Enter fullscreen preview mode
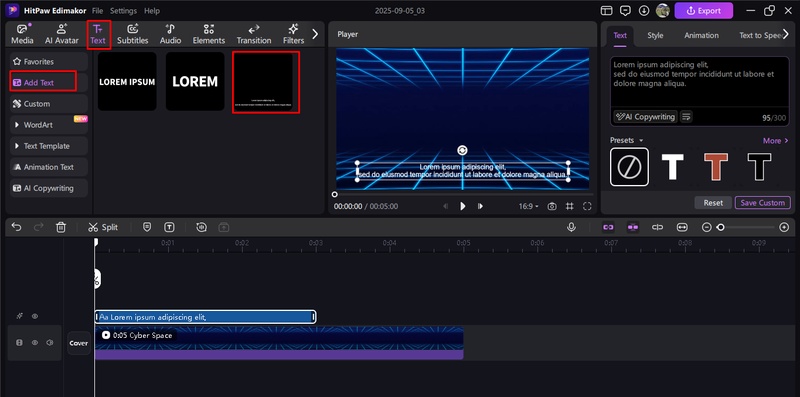Image resolution: width=800 pixels, height=397 pixels. 587,206
